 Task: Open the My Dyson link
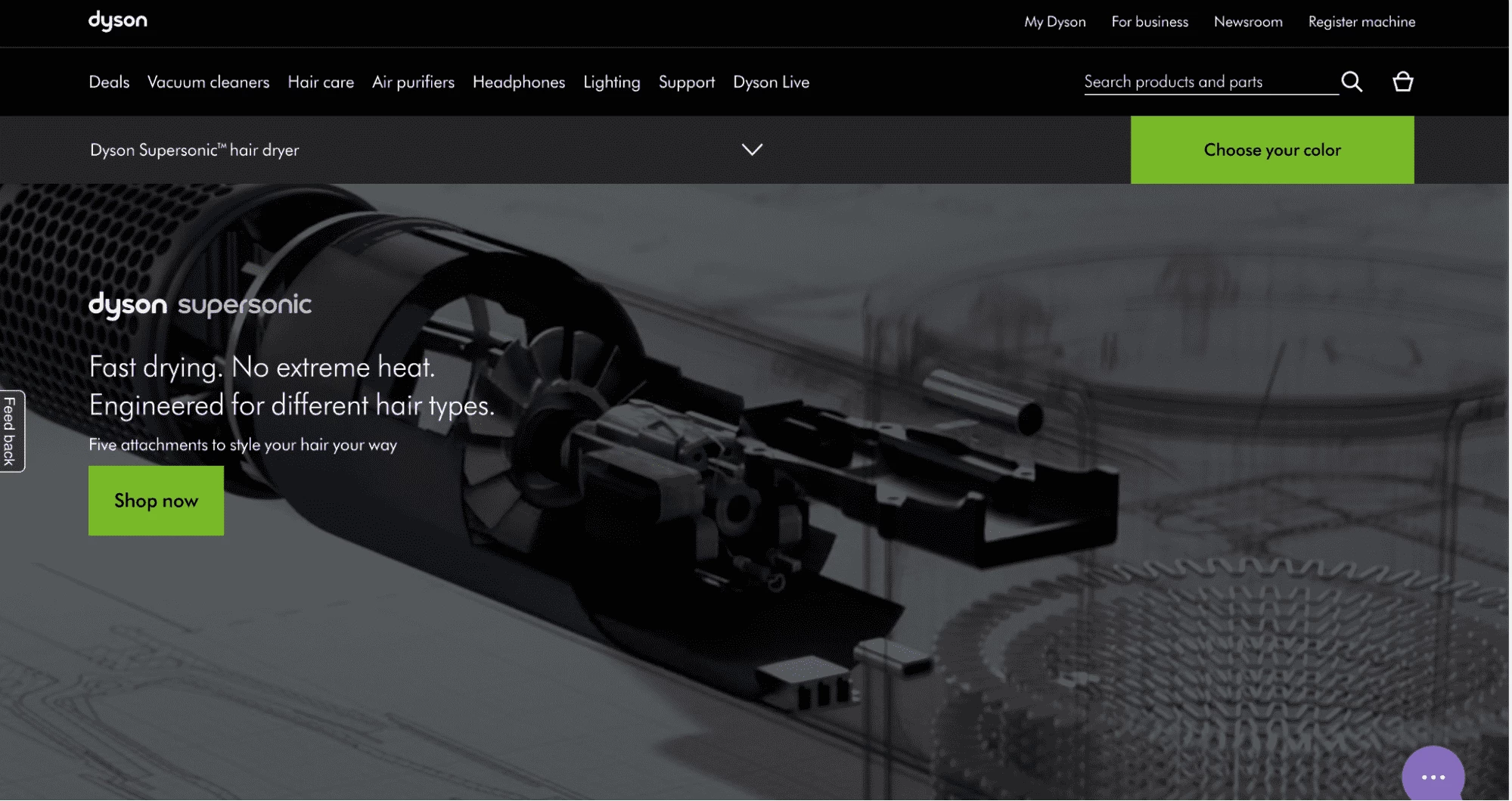click(1055, 22)
